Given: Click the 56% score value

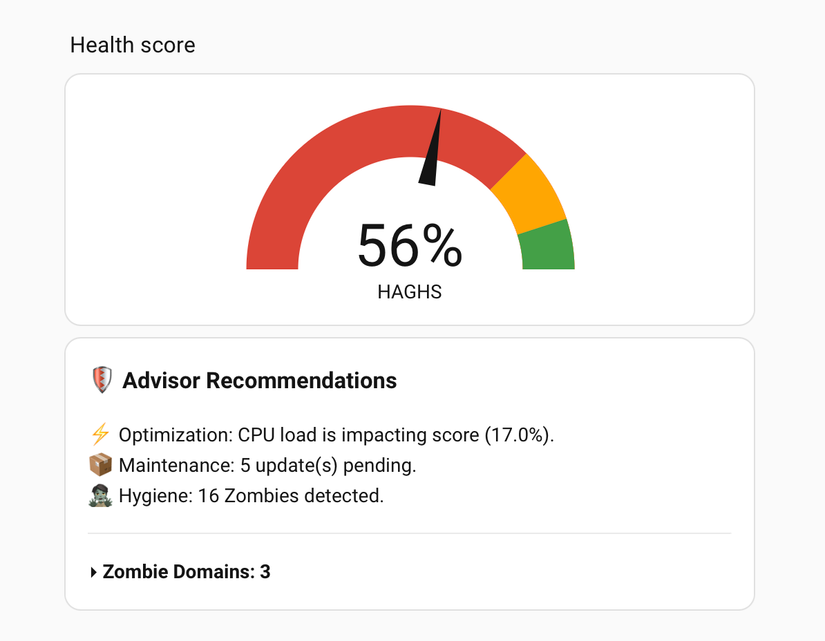Looking at the screenshot, I should click(x=410, y=246).
